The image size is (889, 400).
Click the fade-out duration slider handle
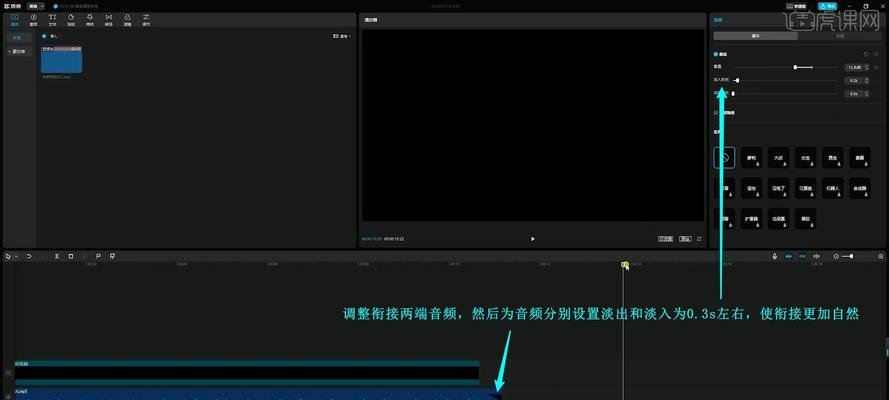(733, 93)
